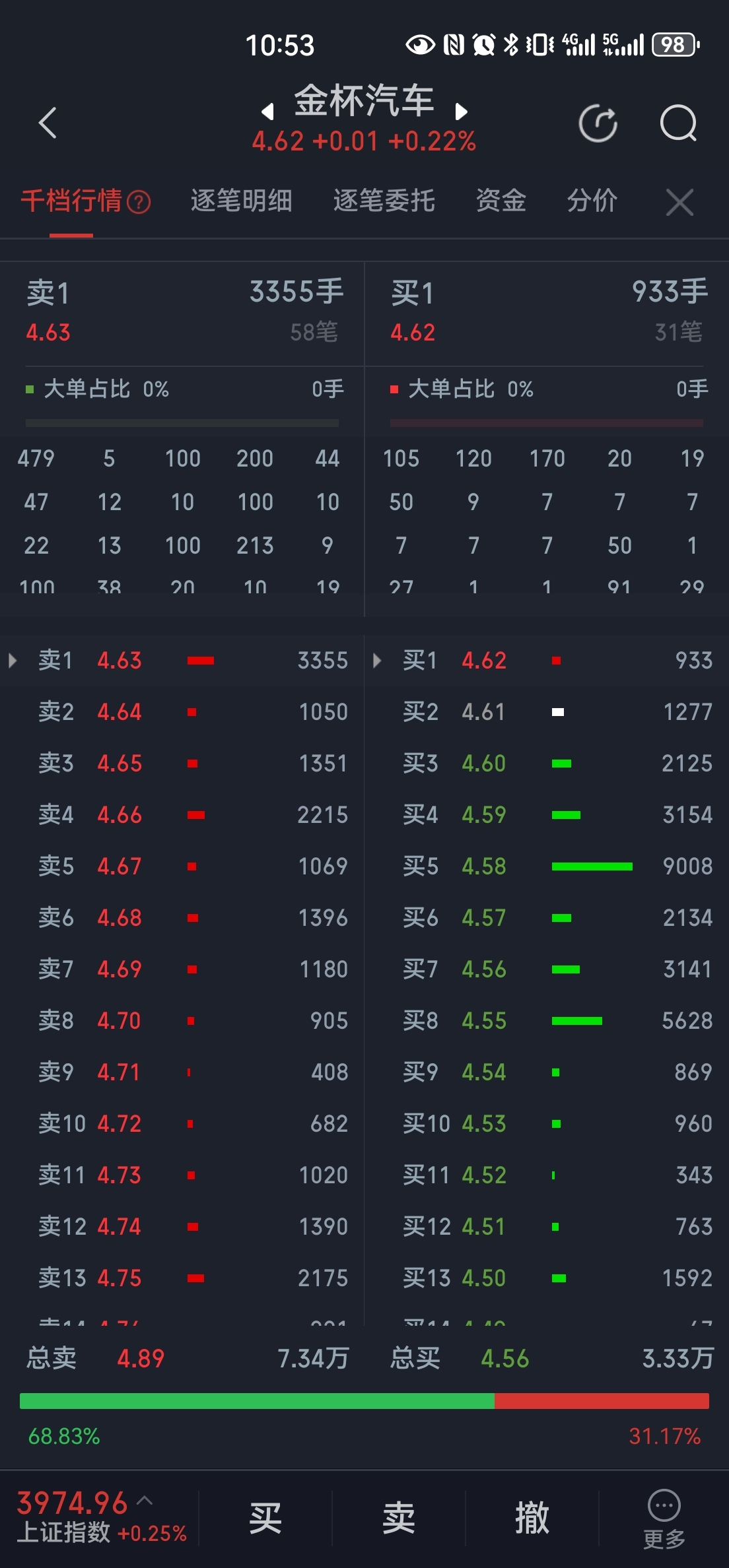
Task: Select 买6 price 4.57
Action: [484, 918]
